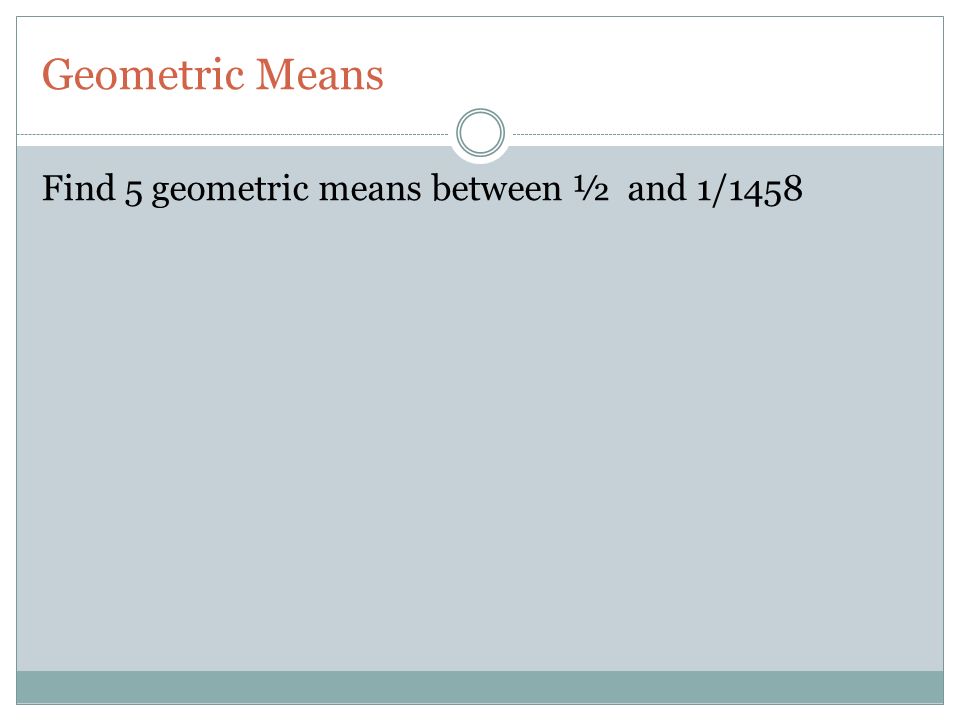Click the word 'Means' in the title
Image resolution: width=960 pixels, height=720 pixels.
pyautogui.click(x=319, y=75)
